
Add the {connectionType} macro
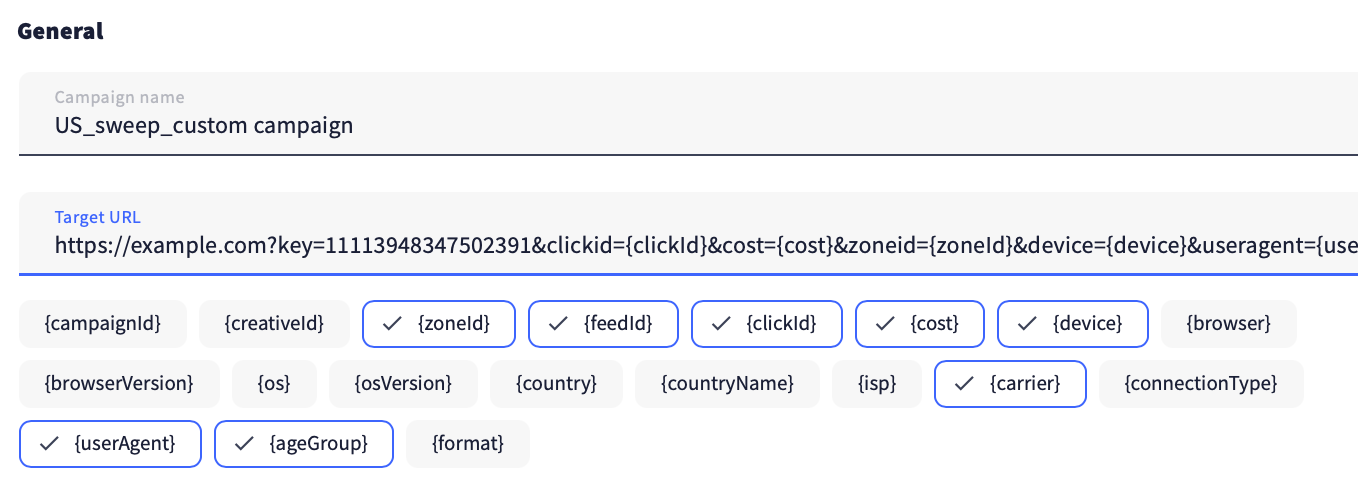tap(1201, 383)
